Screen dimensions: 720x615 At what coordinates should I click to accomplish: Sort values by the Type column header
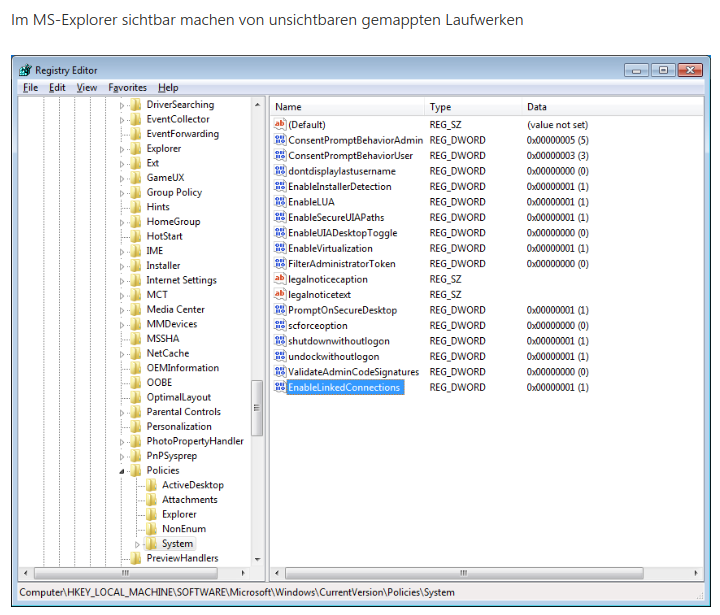point(473,107)
